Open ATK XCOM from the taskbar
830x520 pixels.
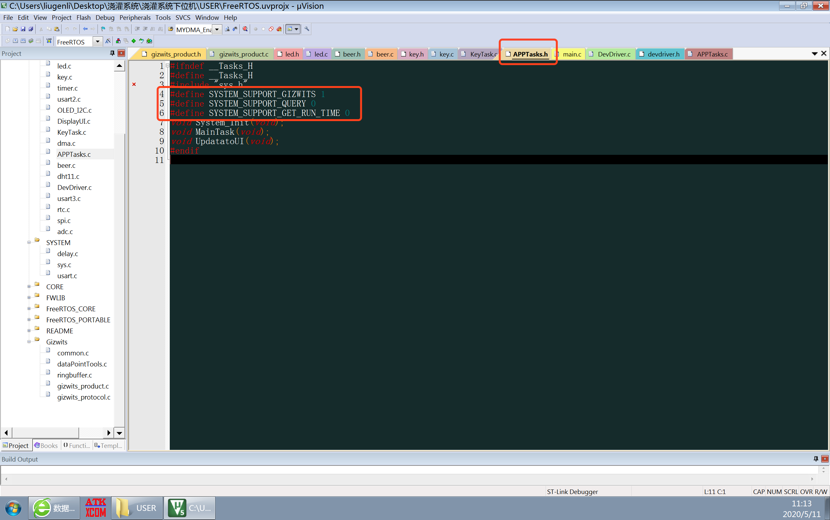point(95,508)
